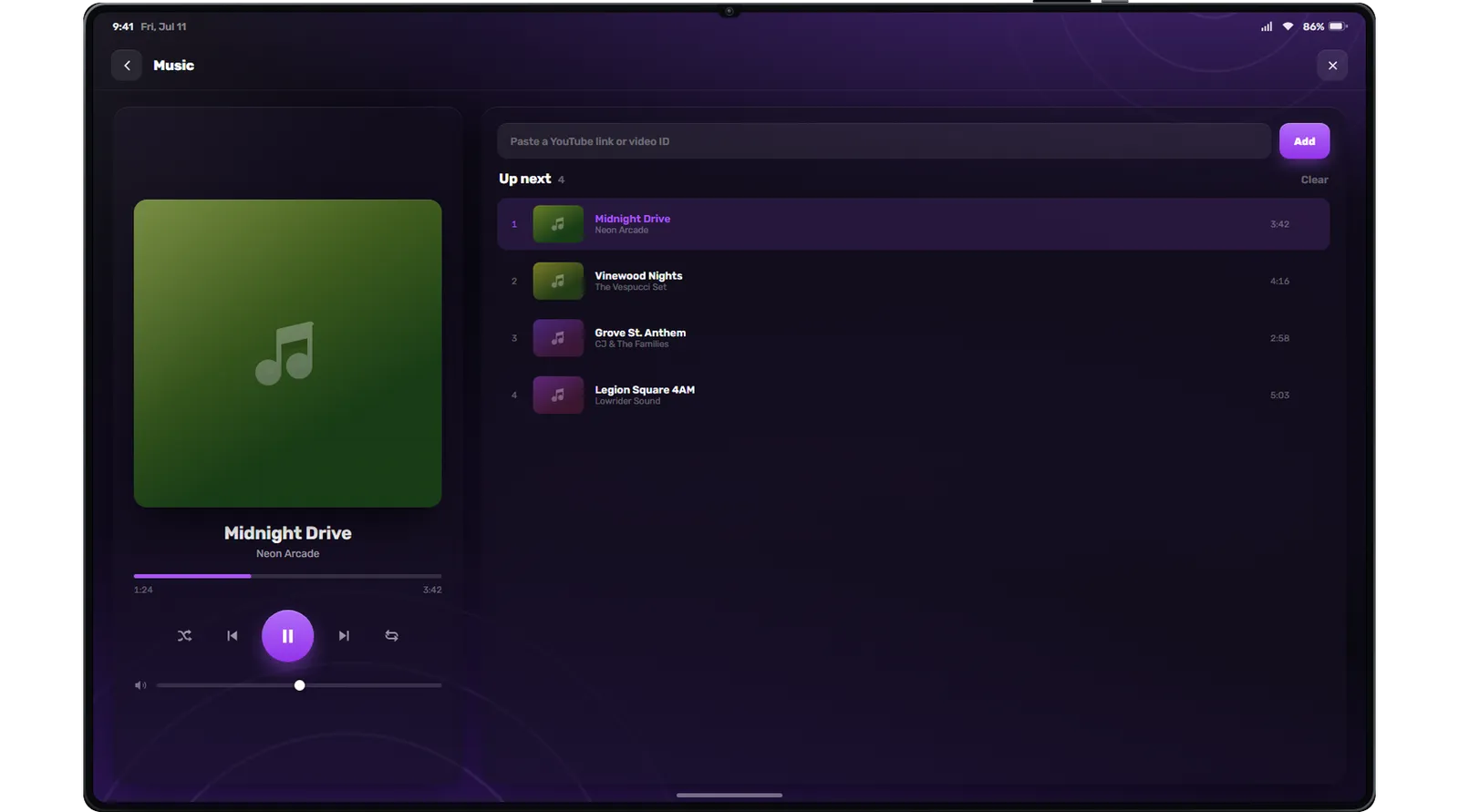Click The Vespucci Set artist name

click(x=630, y=287)
